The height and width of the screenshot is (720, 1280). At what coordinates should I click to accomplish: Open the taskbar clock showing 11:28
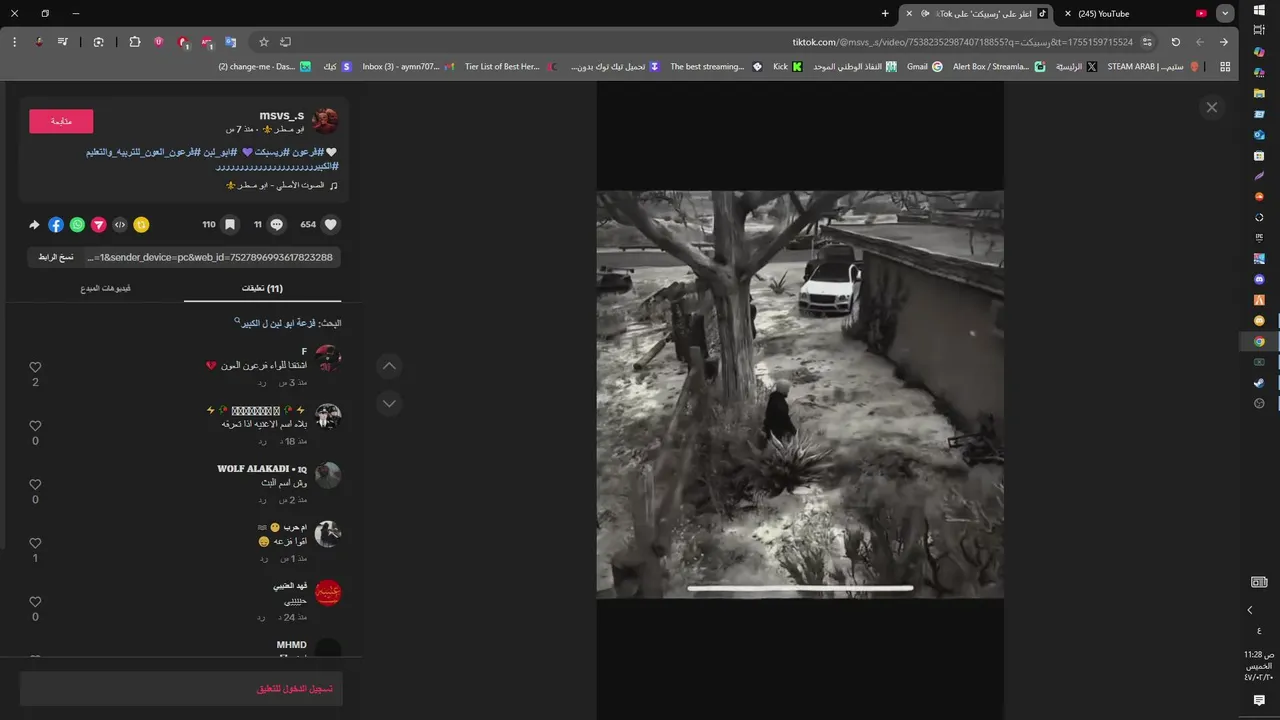[1259, 665]
